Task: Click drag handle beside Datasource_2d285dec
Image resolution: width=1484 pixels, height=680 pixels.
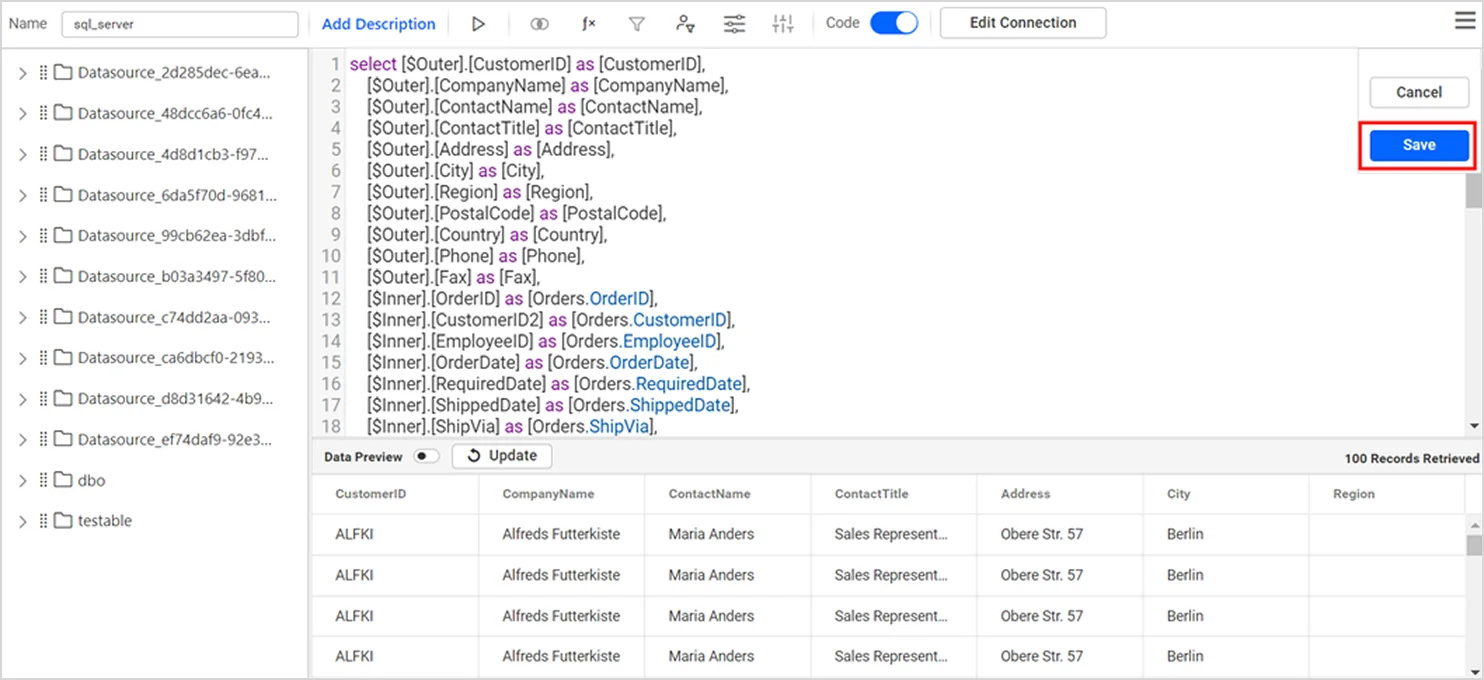Action: click(43, 72)
